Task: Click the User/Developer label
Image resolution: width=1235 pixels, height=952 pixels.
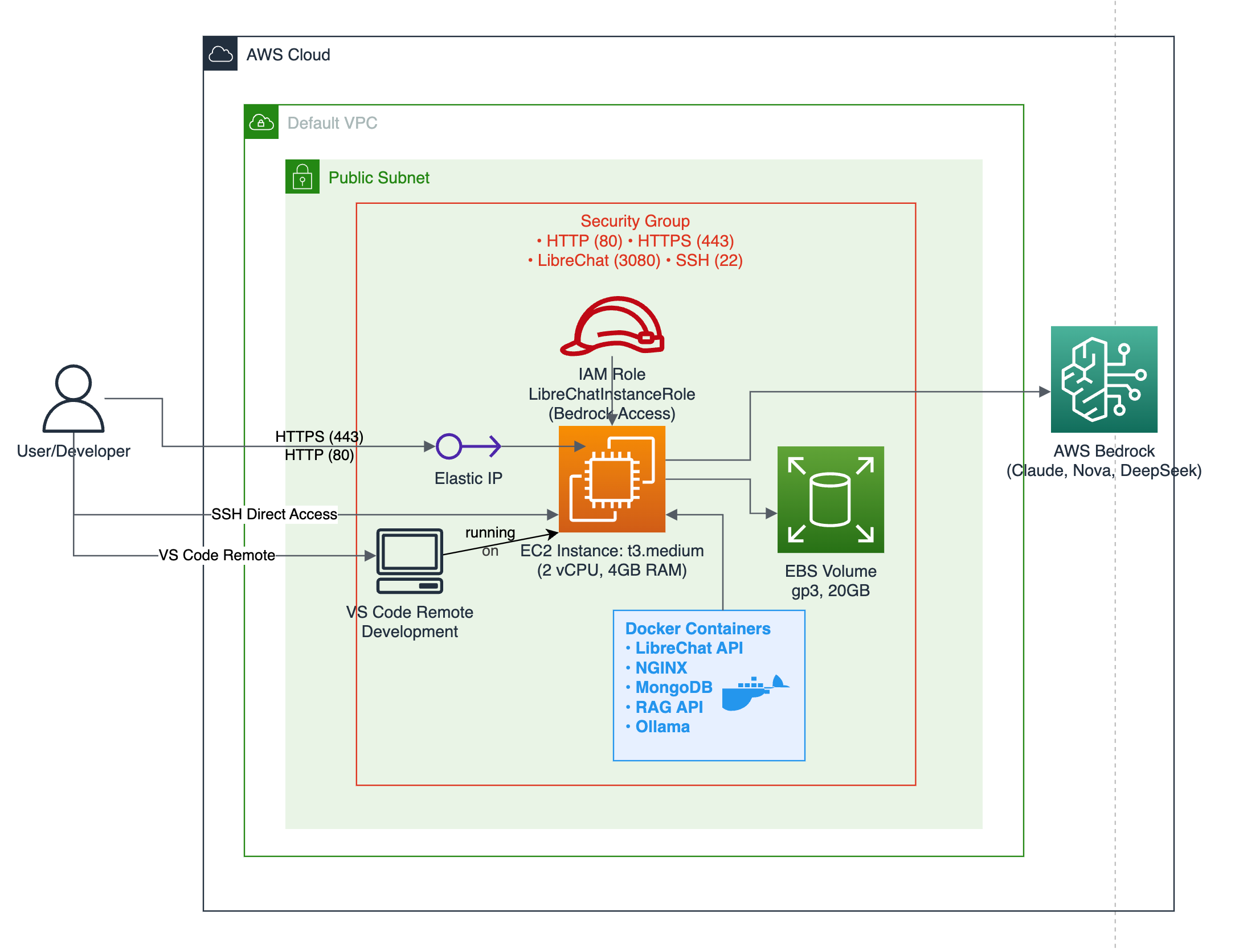Action: tap(73, 451)
